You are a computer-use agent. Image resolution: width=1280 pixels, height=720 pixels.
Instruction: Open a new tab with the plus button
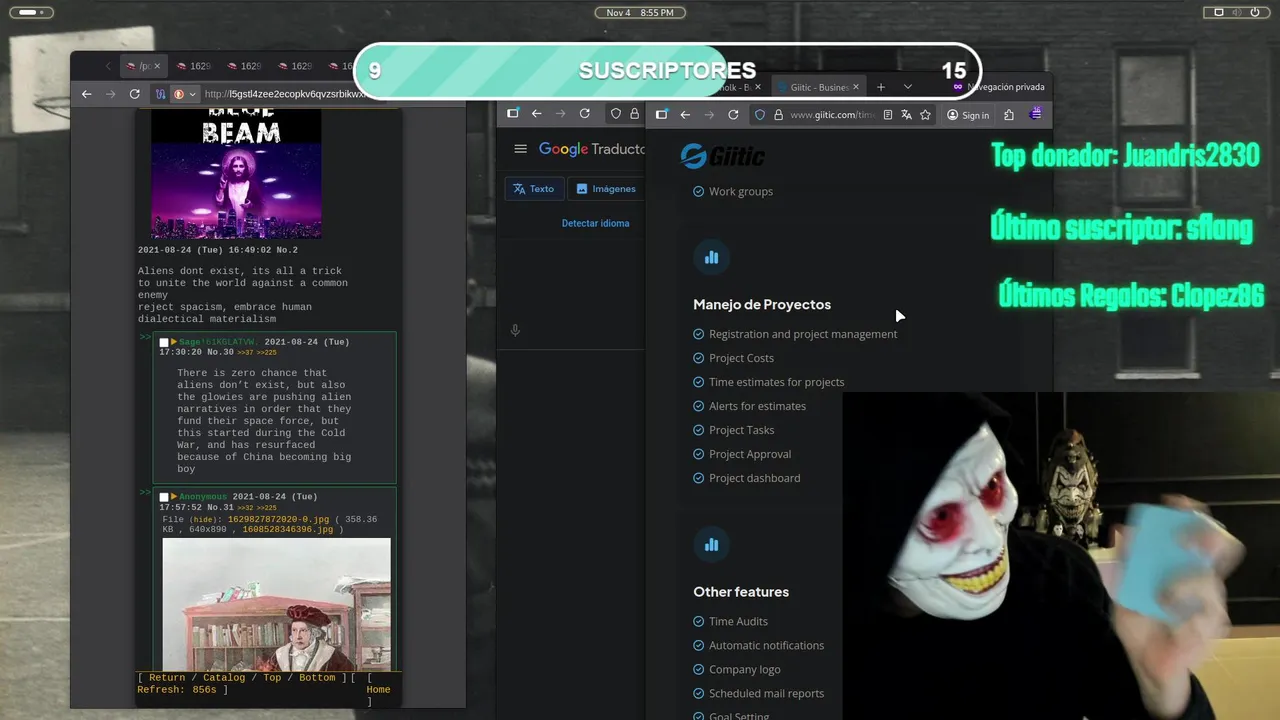click(x=881, y=87)
